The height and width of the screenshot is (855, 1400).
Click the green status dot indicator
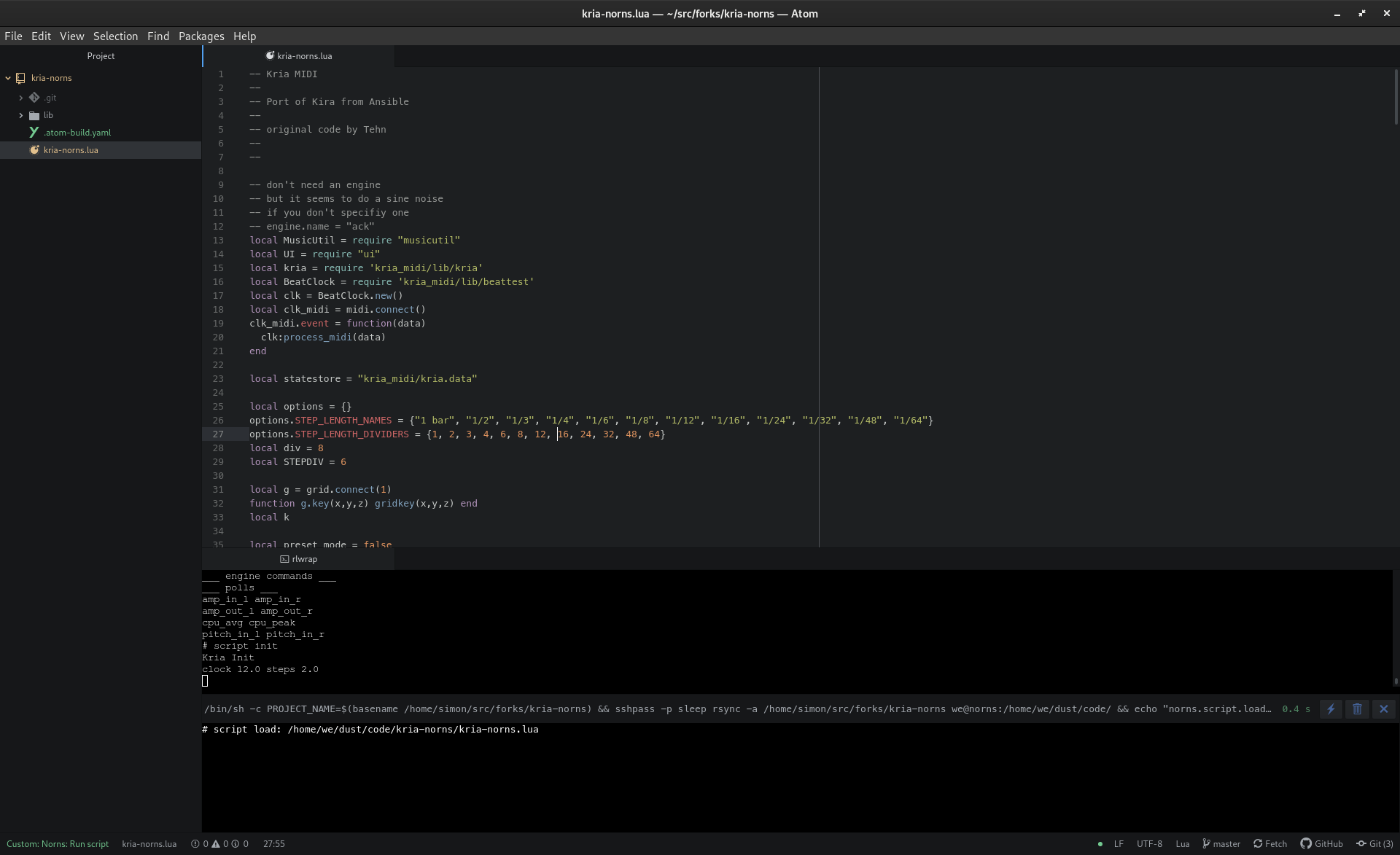tap(1100, 844)
